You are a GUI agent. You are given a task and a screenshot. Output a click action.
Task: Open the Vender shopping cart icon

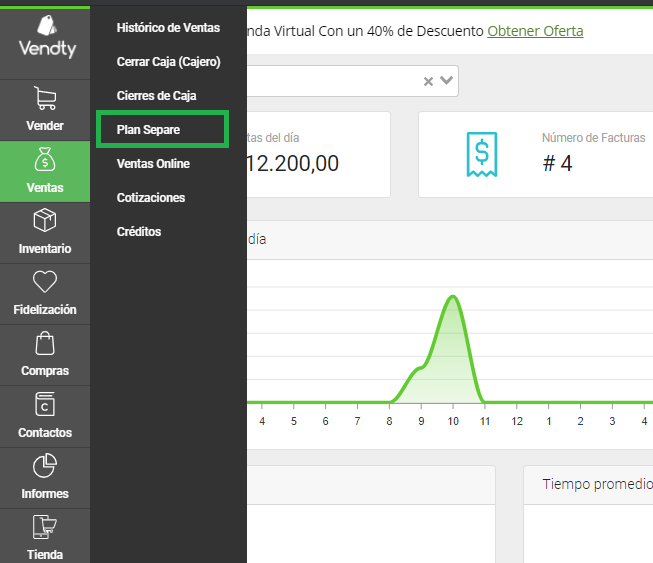tap(45, 98)
